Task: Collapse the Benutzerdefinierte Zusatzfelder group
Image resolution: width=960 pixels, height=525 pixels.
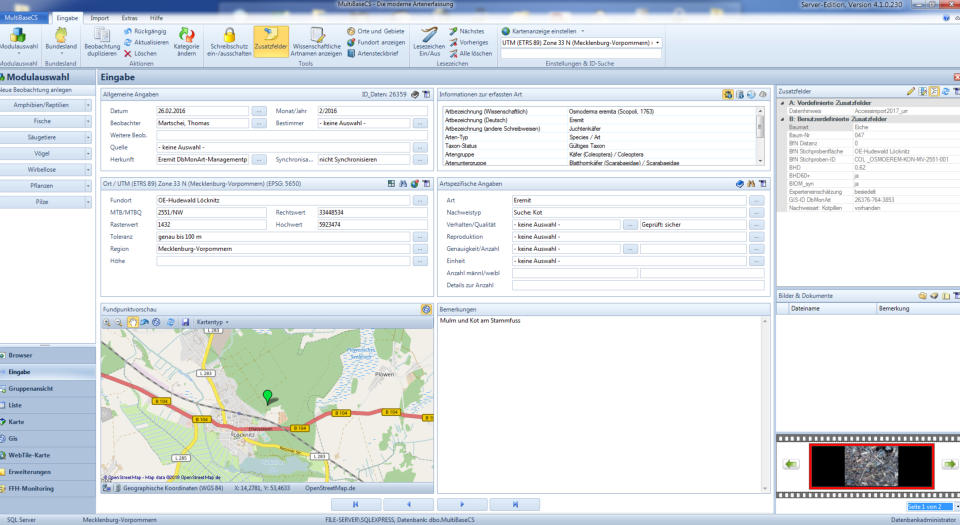Action: pyautogui.click(x=781, y=119)
